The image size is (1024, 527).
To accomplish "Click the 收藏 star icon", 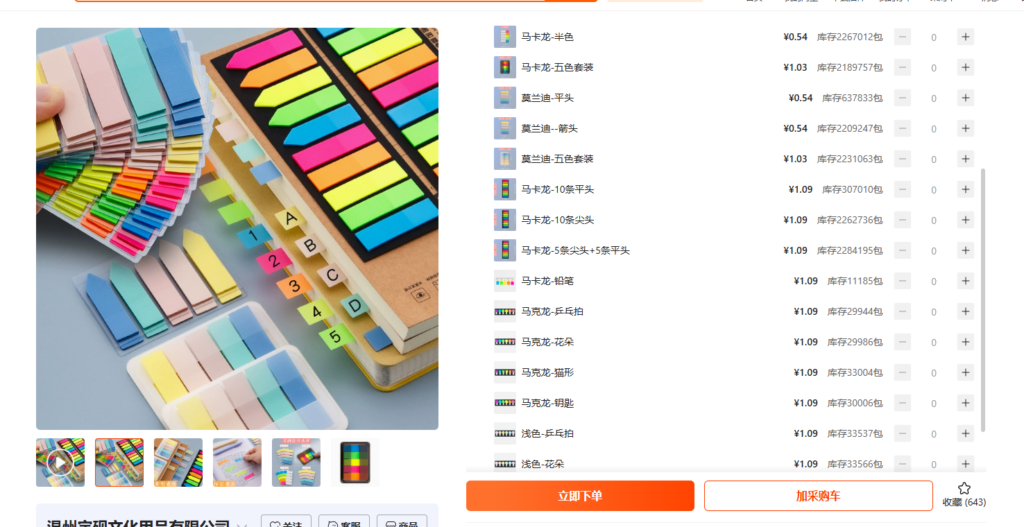I will pos(964,488).
